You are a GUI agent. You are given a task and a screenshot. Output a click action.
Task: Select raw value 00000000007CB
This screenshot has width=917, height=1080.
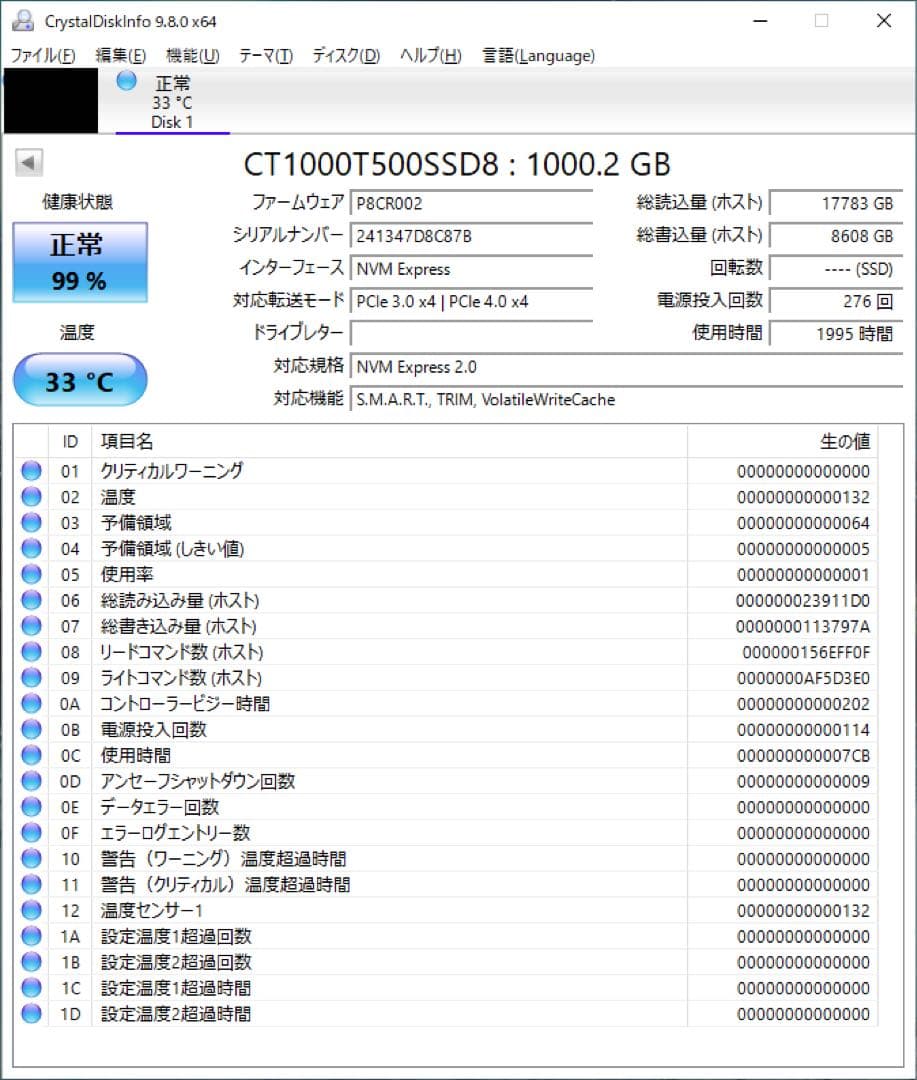coord(803,756)
